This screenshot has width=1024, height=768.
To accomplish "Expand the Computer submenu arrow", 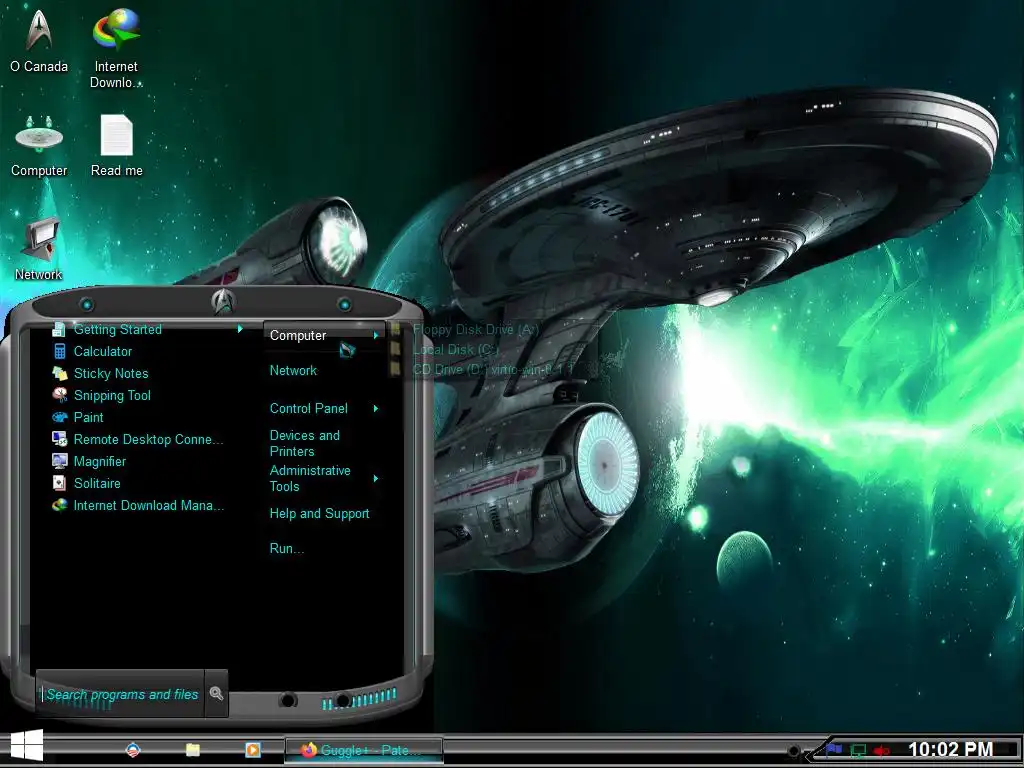I will pyautogui.click(x=376, y=335).
